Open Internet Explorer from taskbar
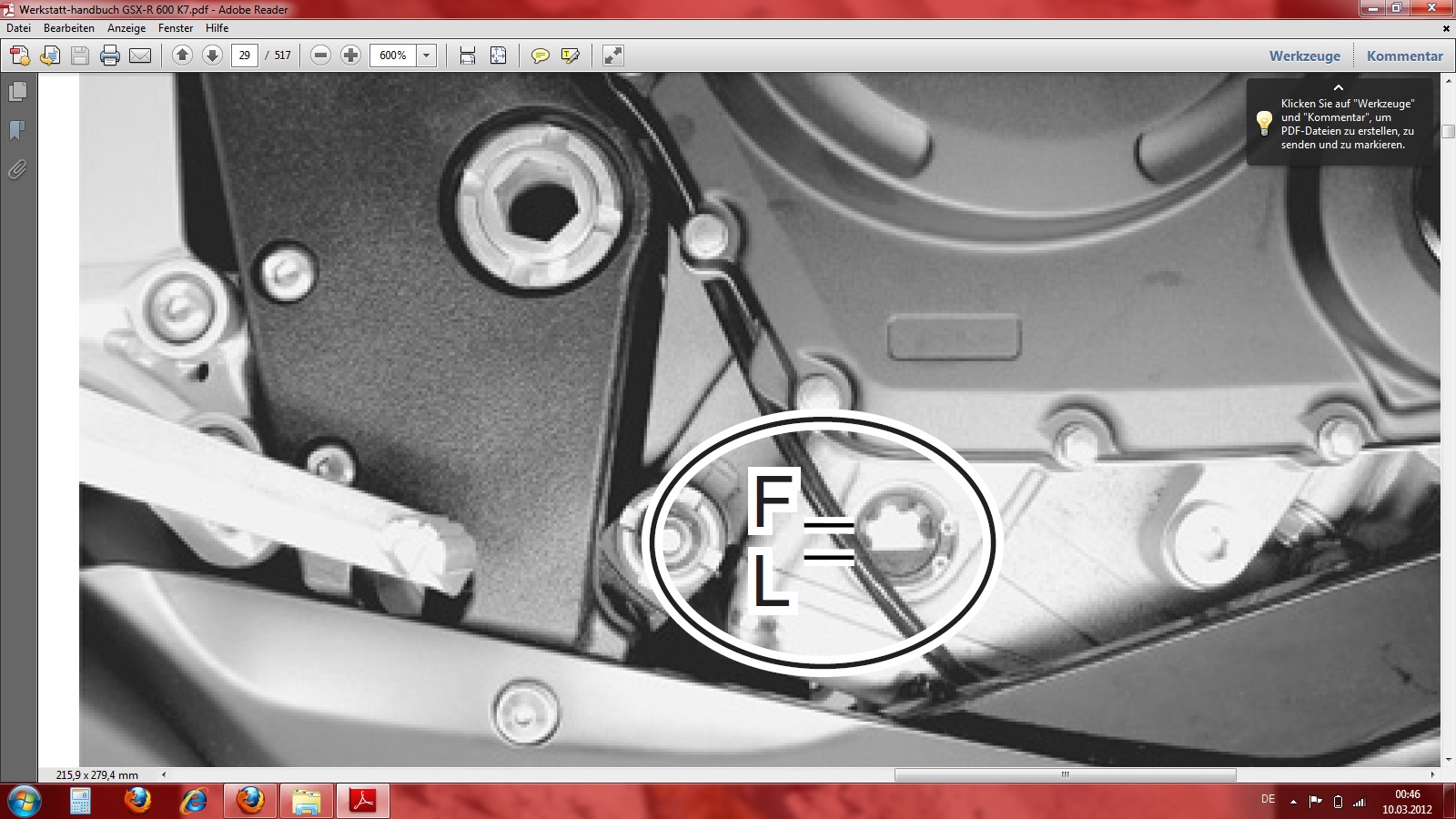The width and height of the screenshot is (1456, 819). coord(193,802)
